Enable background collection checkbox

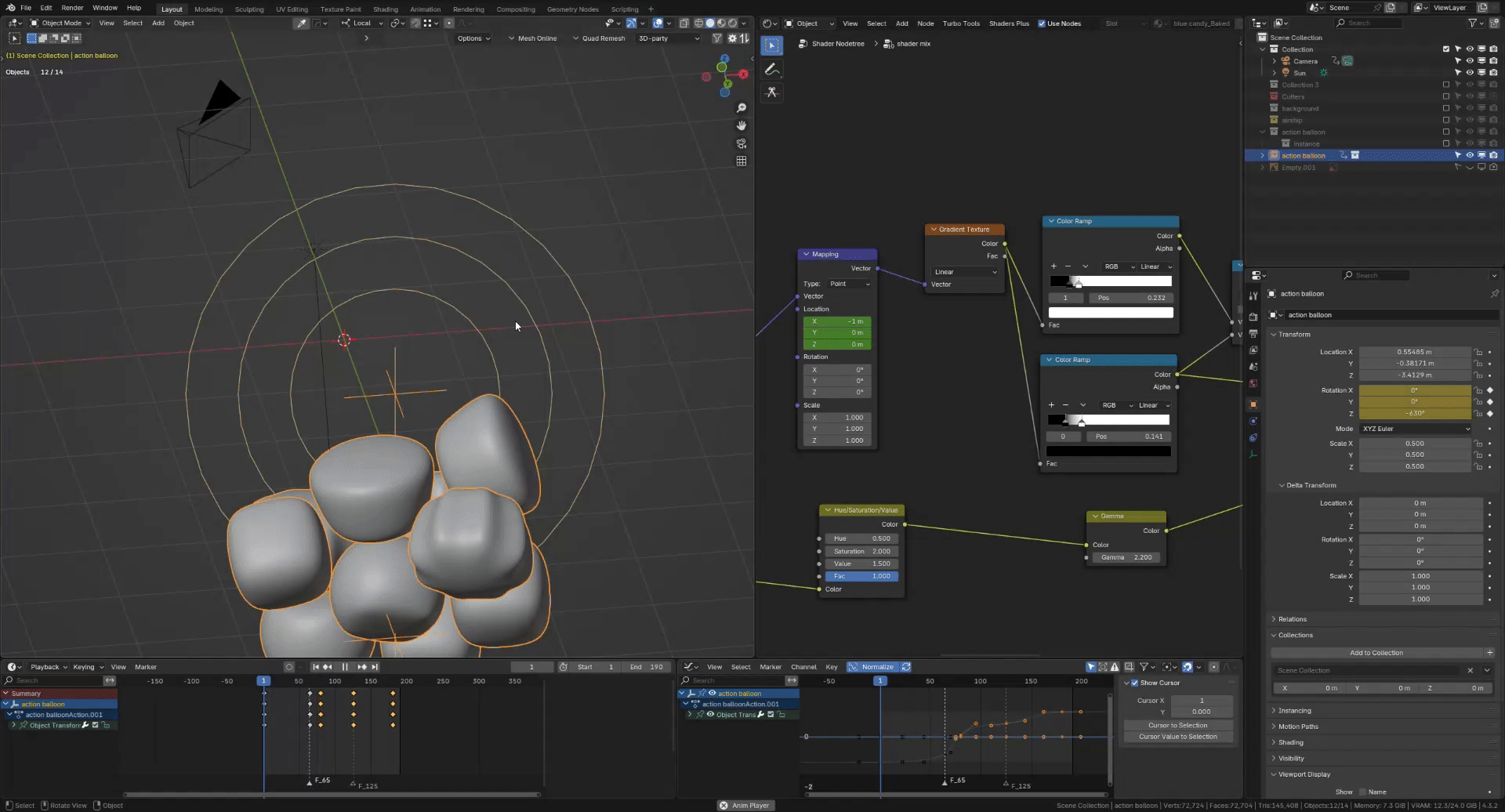pyautogui.click(x=1446, y=108)
